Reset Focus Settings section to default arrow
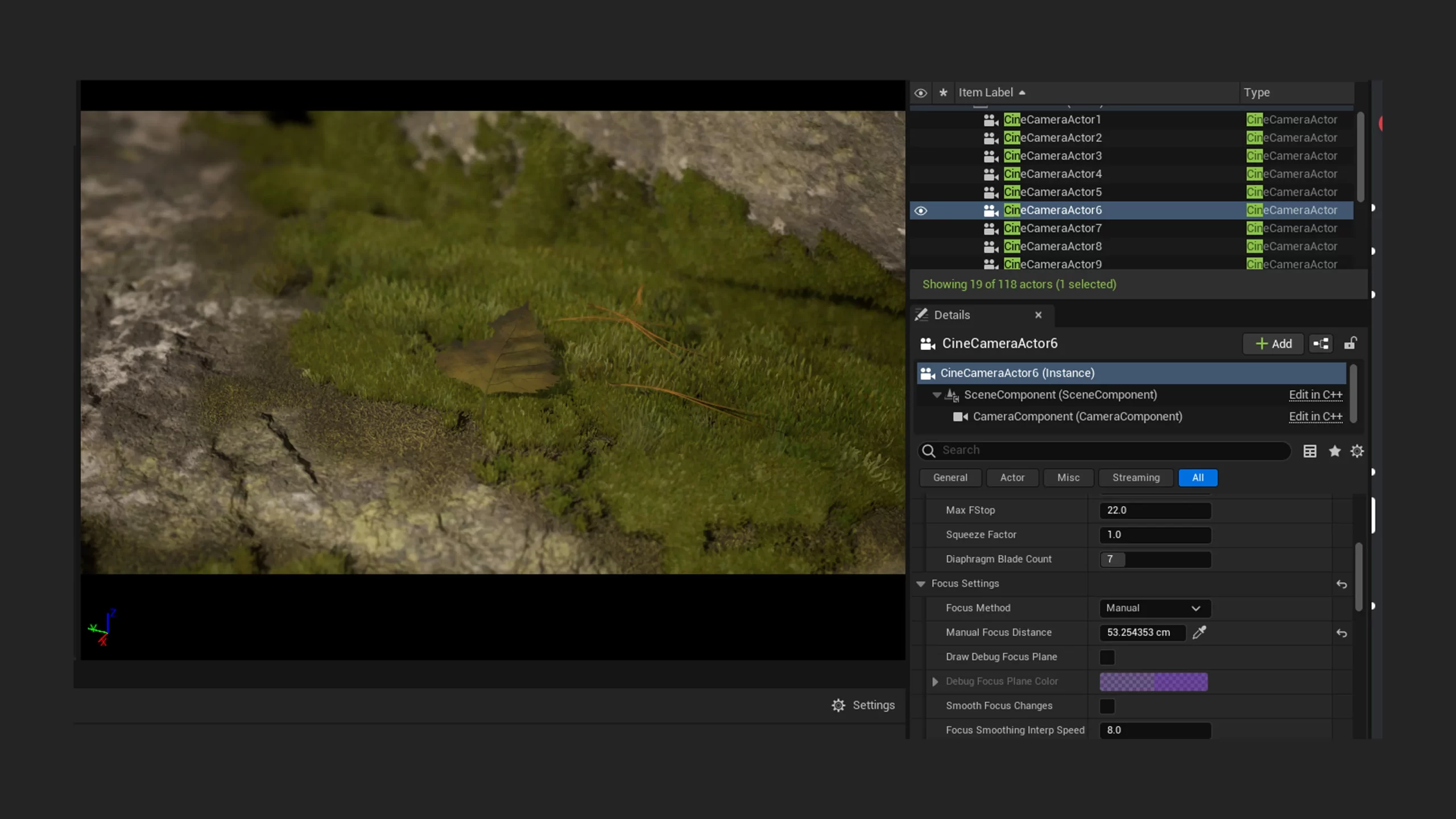1456x819 pixels. tap(1342, 584)
